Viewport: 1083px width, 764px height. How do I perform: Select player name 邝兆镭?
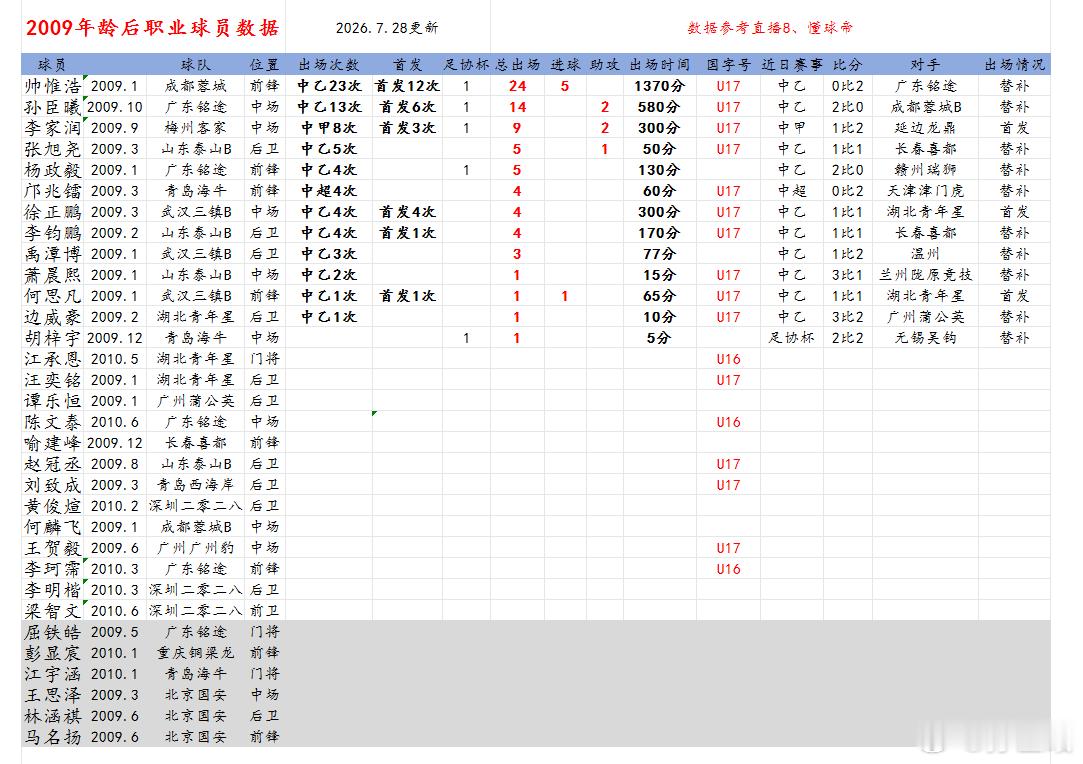click(x=52, y=191)
